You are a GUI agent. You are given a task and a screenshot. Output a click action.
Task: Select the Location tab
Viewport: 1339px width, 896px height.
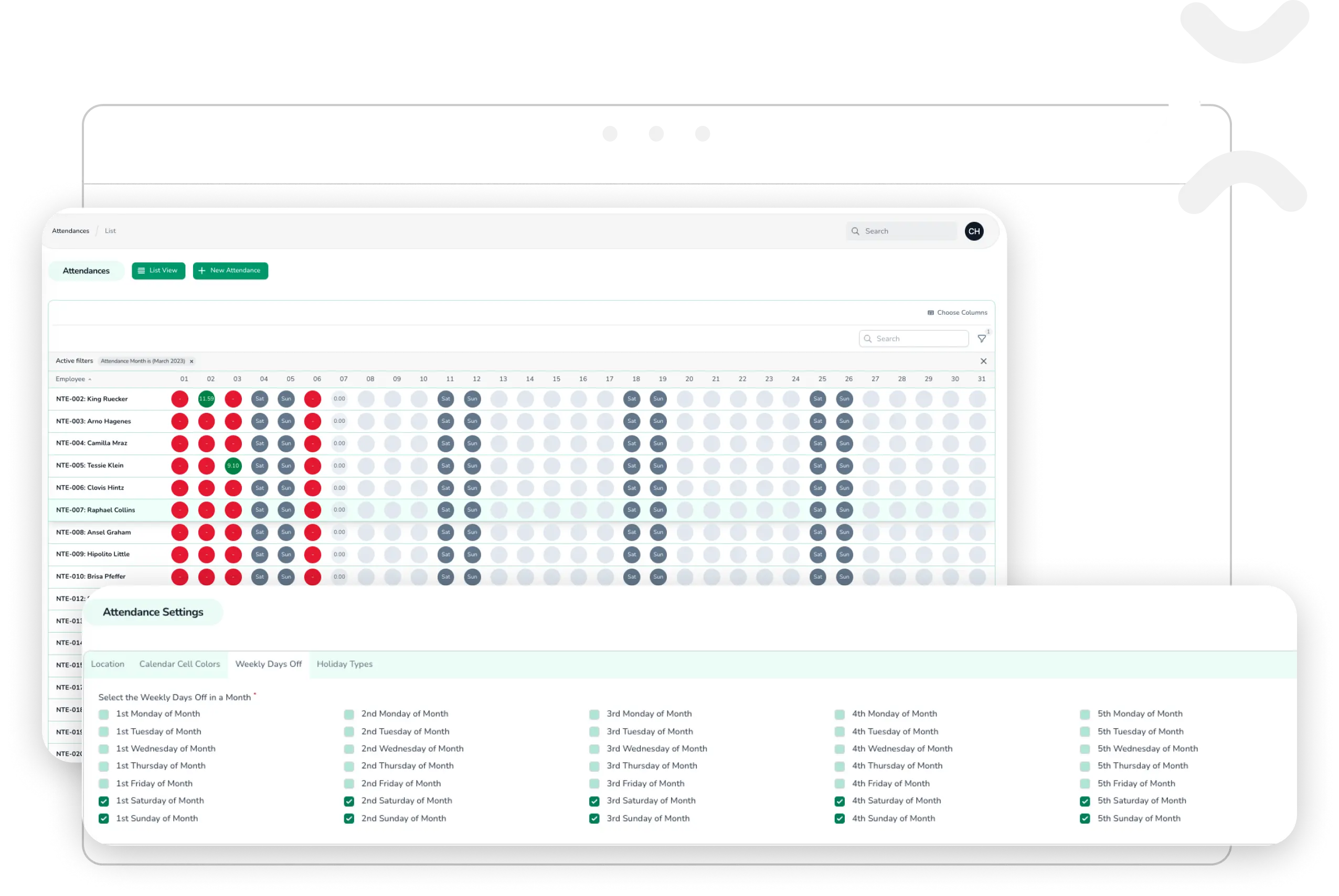click(108, 664)
